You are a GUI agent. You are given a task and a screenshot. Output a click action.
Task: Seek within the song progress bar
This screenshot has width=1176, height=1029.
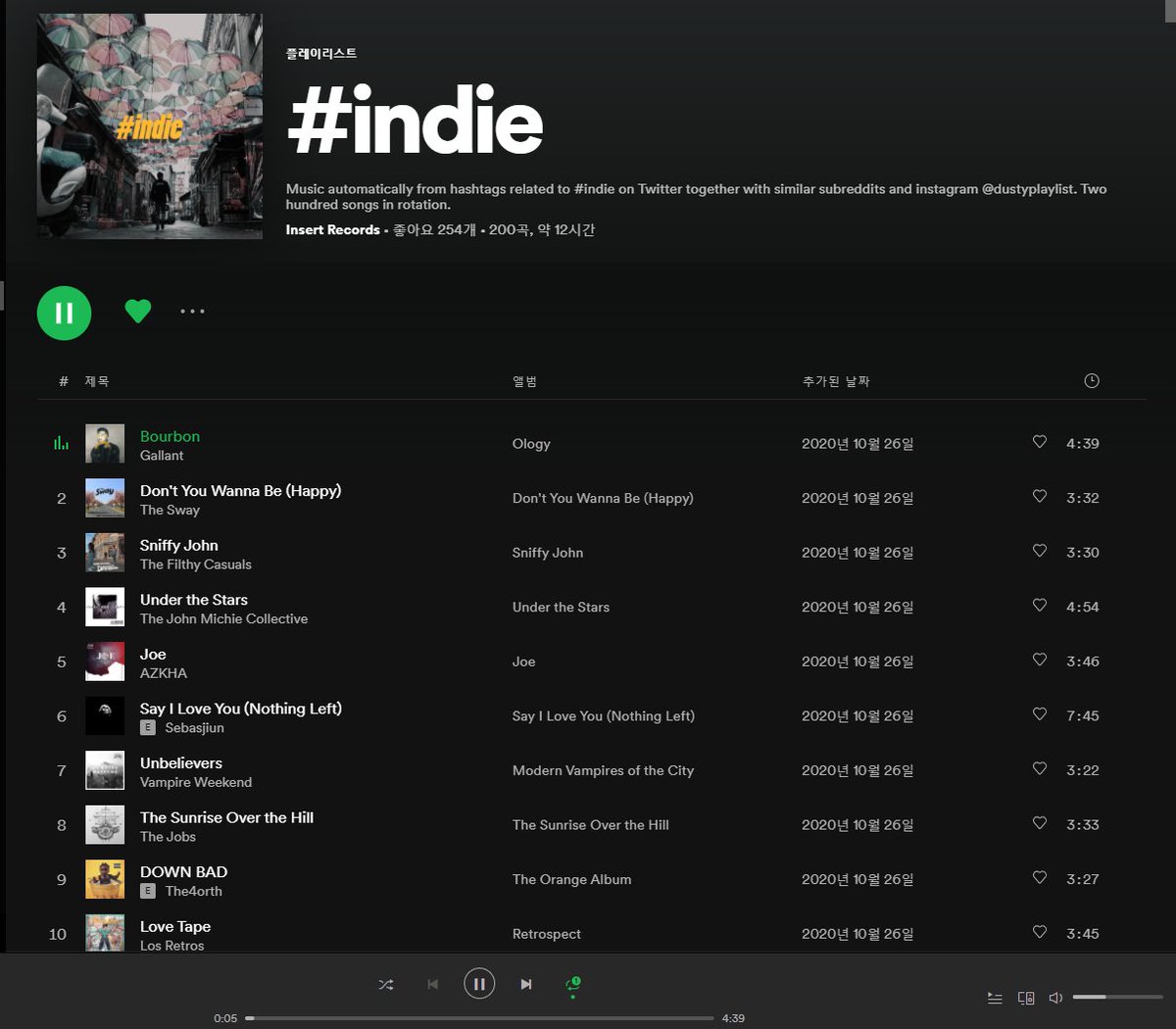tap(479, 1018)
